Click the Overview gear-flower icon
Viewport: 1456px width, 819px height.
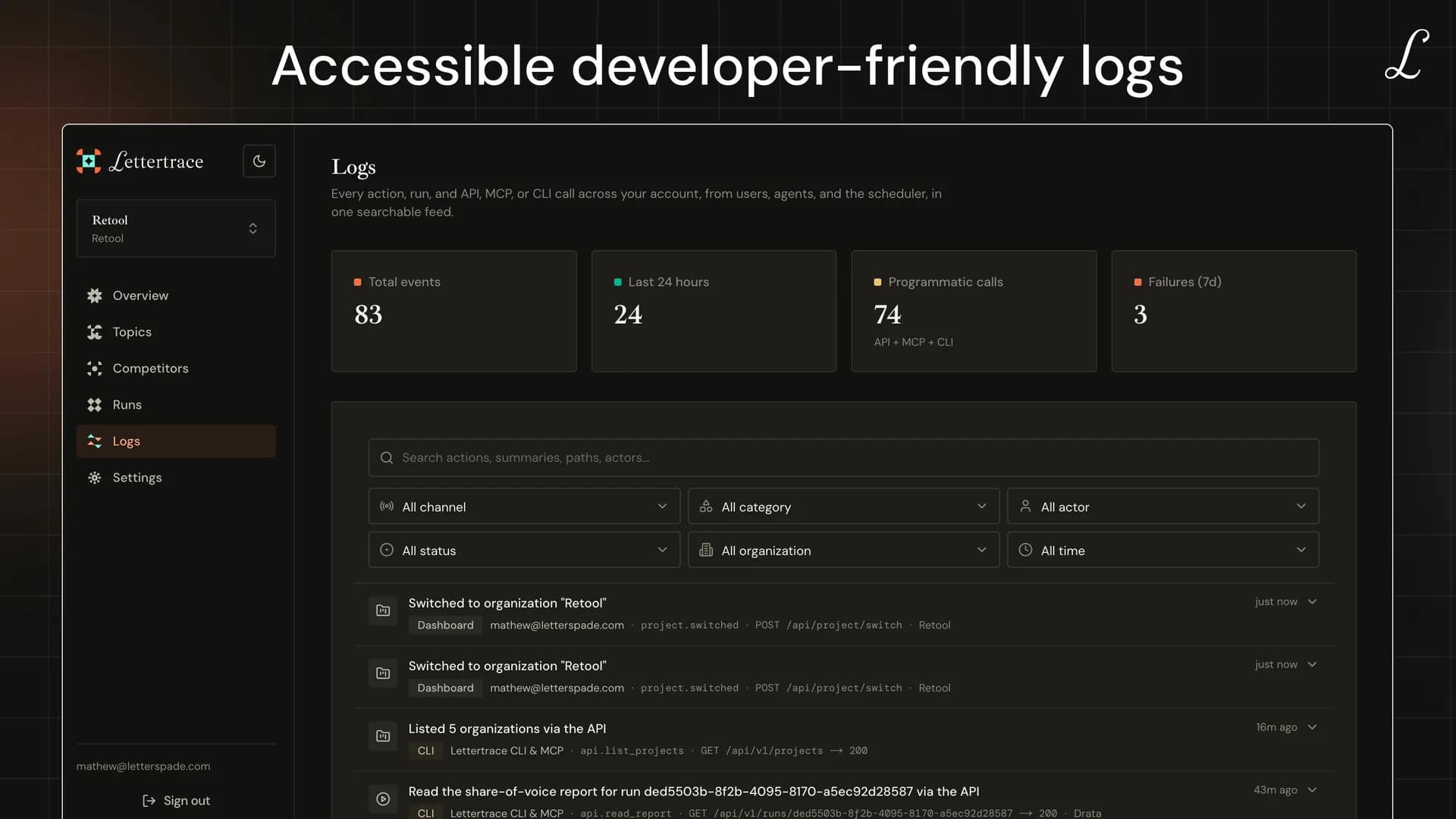94,296
